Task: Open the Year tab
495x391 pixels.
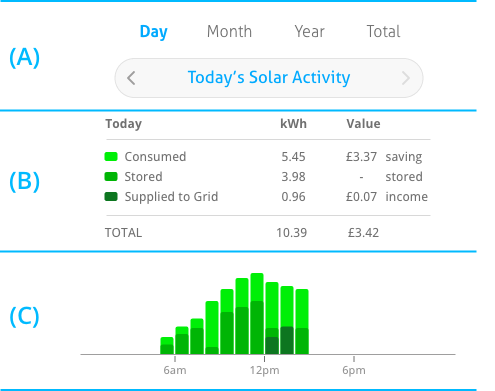Action: coord(310,32)
